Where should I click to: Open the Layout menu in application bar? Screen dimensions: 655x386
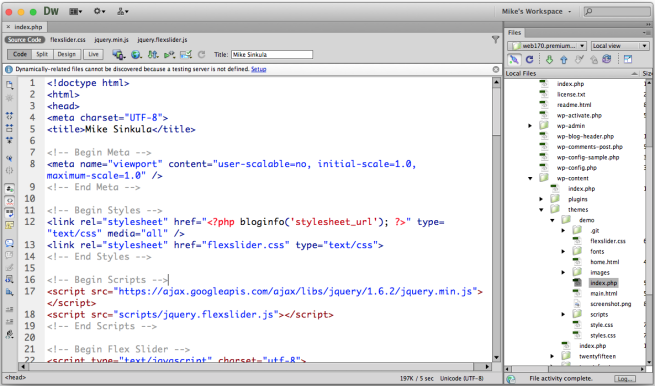coord(76,12)
